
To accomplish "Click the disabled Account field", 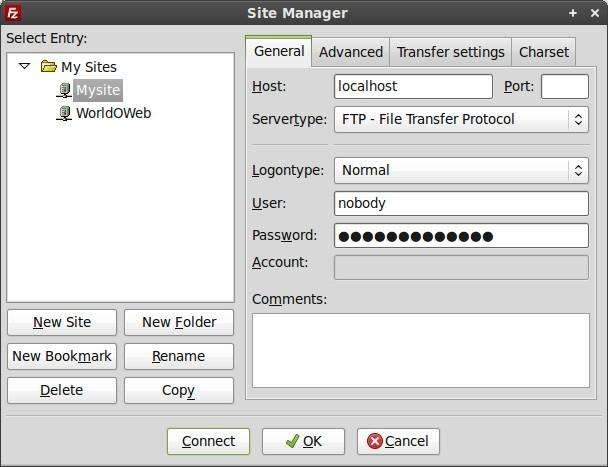I will [461, 267].
